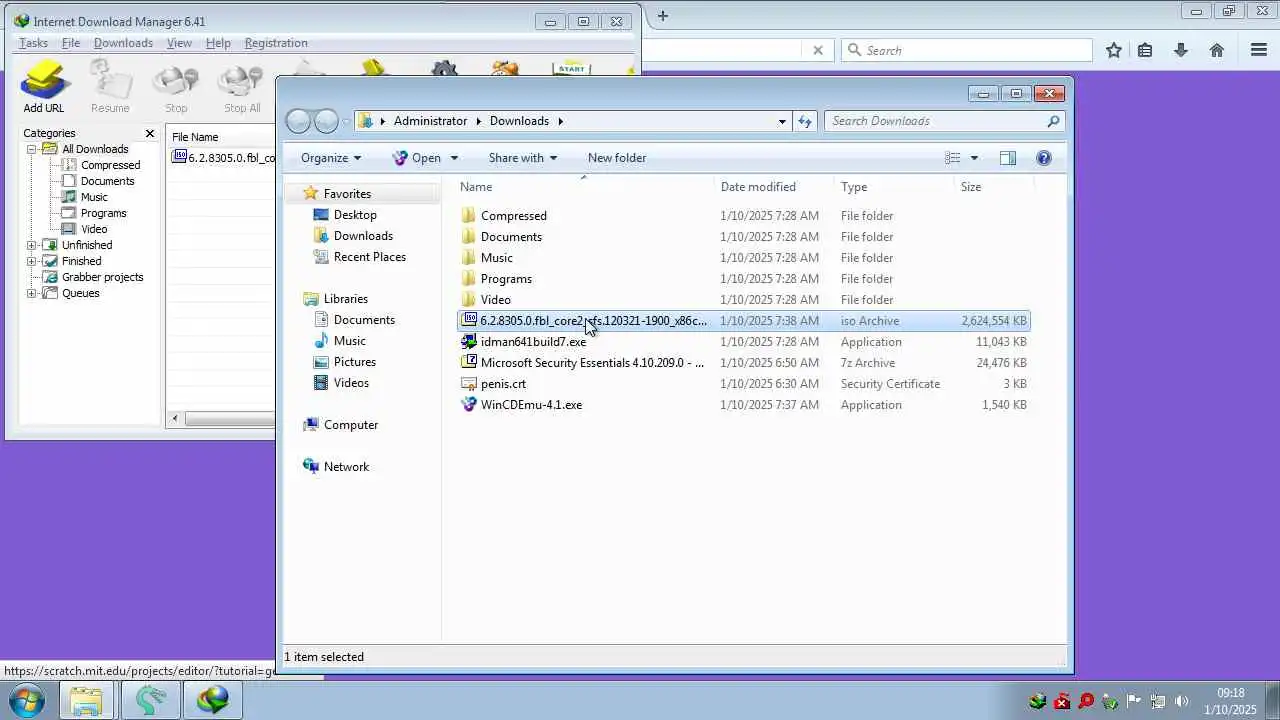Click the Resume icon in IDM toolbar
Screen dimensions: 1280x720
110,87
